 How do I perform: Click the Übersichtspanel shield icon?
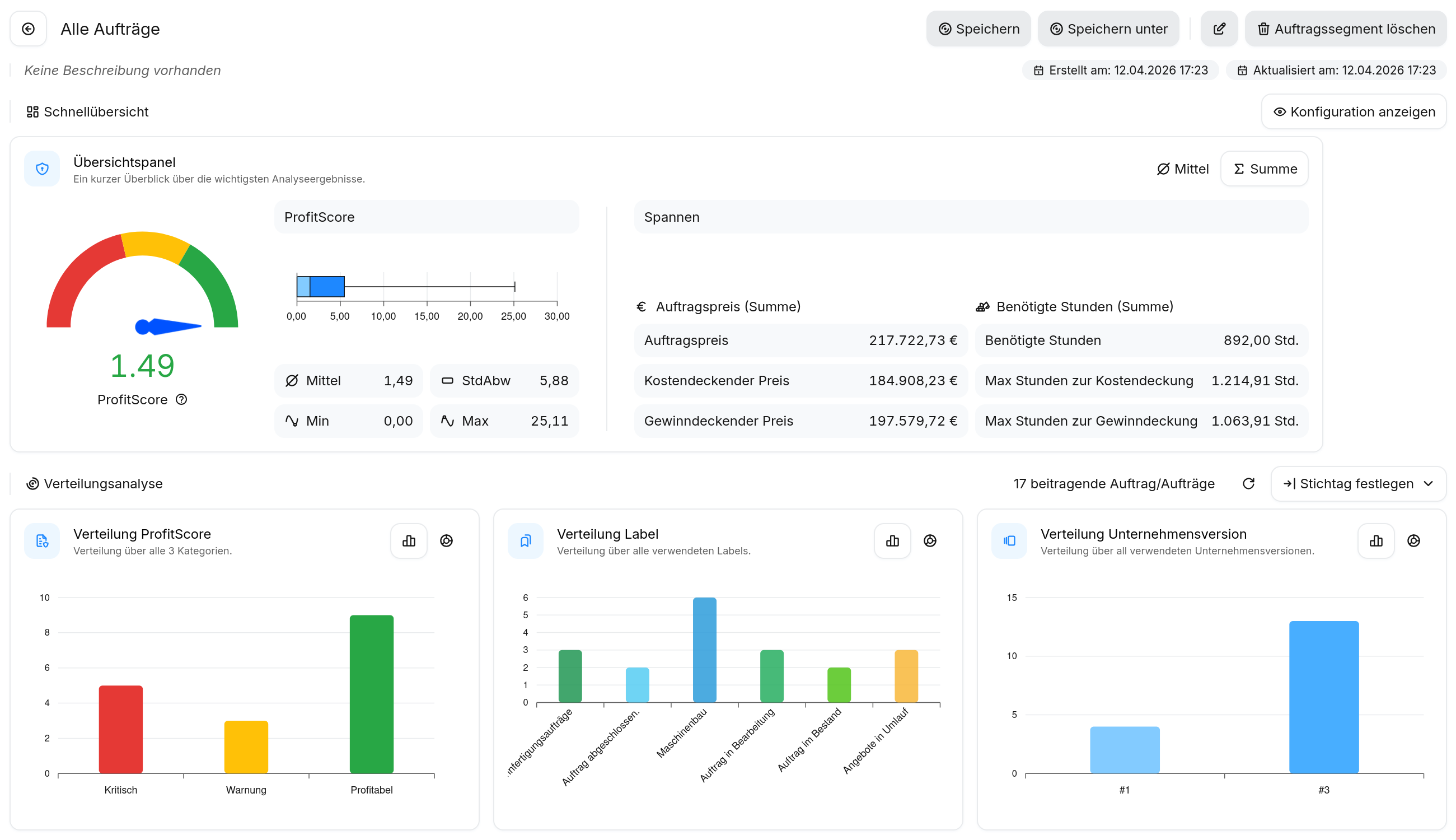click(x=42, y=169)
